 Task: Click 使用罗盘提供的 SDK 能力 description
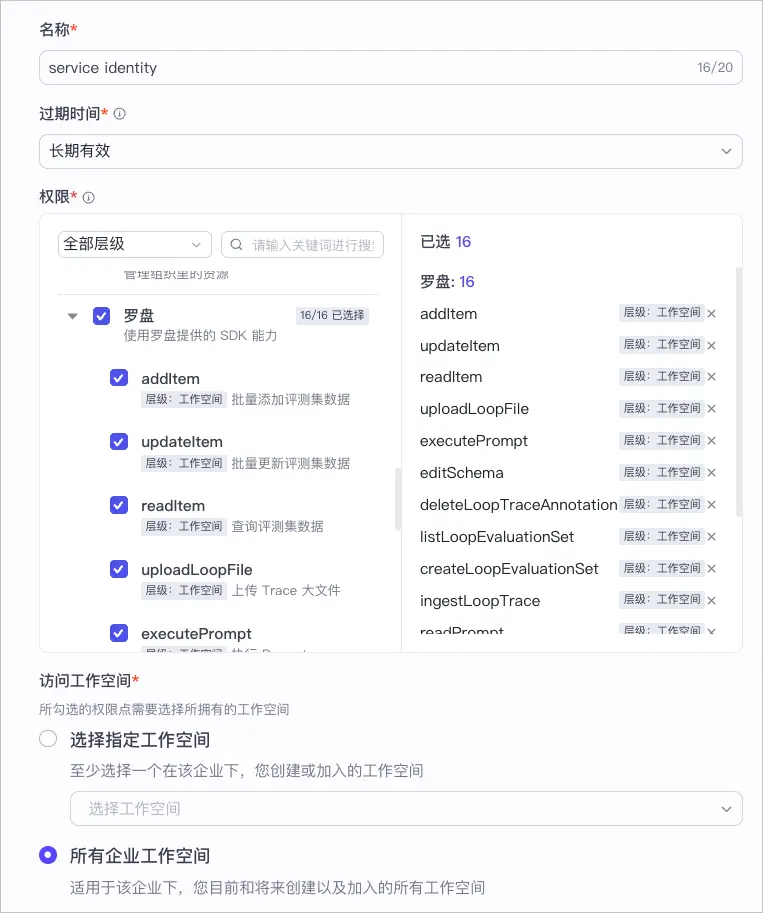tap(200, 335)
